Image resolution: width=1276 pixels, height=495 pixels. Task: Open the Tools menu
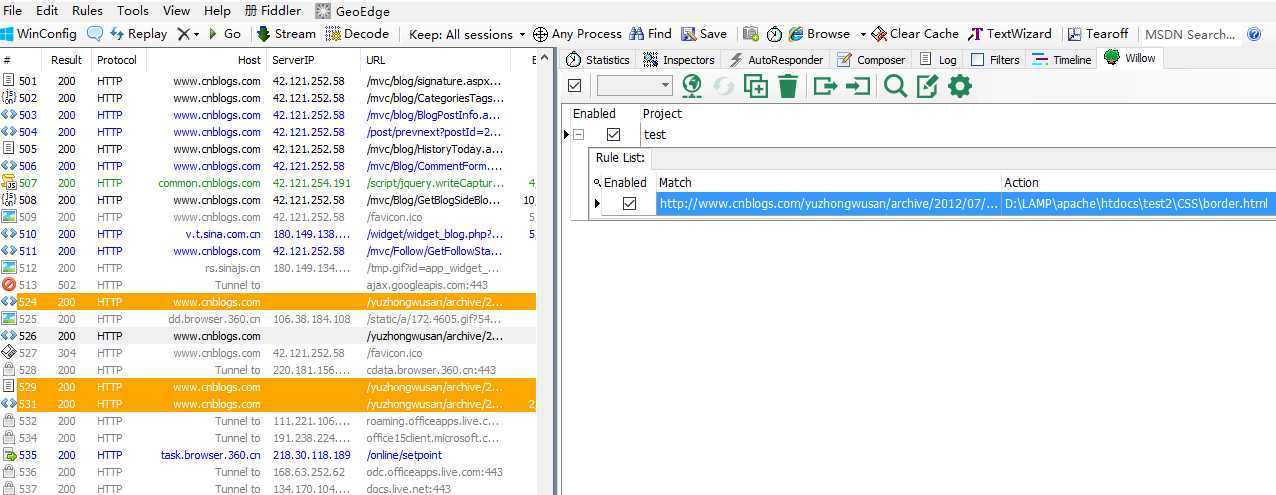133,10
